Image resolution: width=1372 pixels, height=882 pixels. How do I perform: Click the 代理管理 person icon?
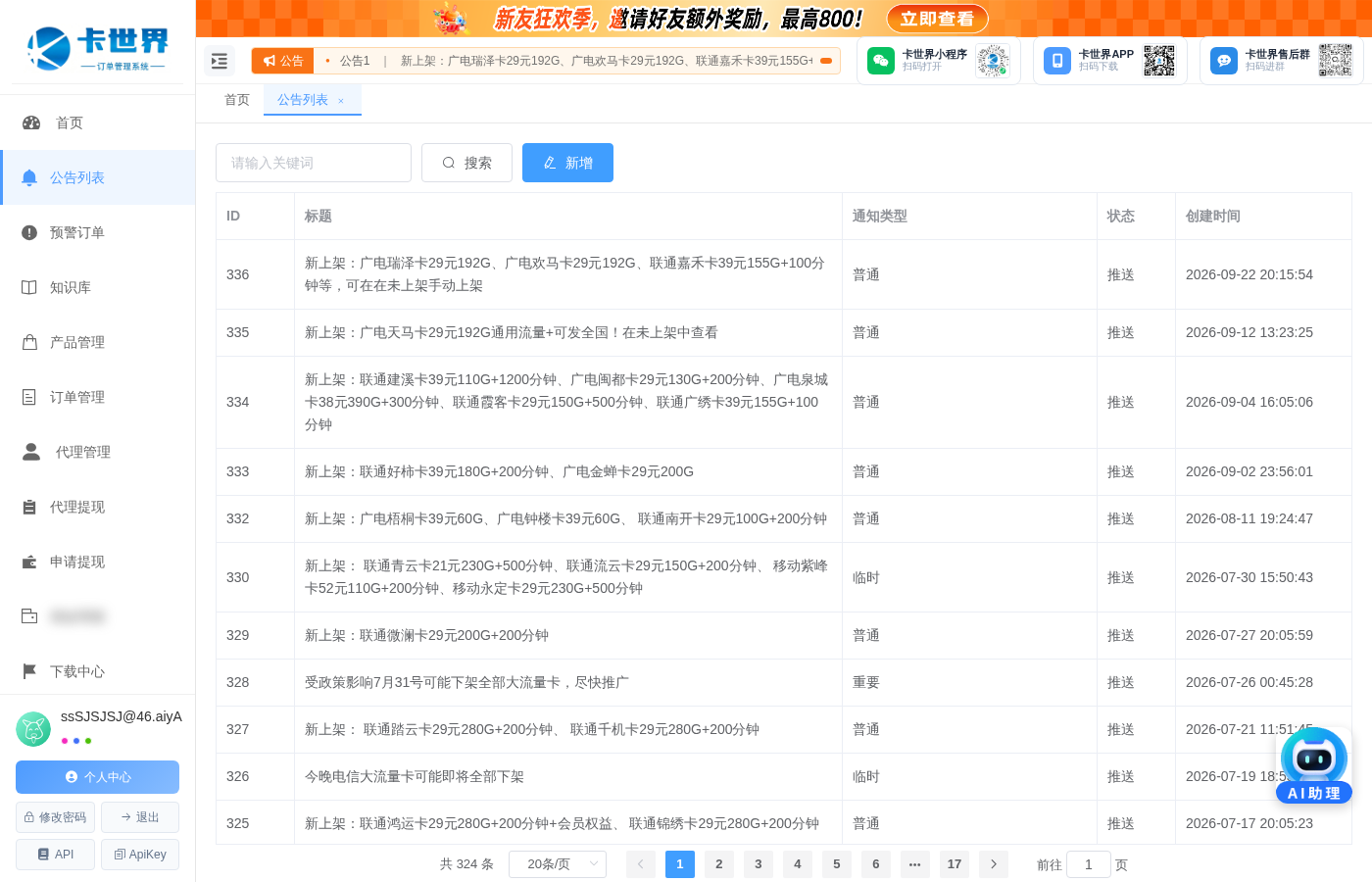[x=31, y=452]
